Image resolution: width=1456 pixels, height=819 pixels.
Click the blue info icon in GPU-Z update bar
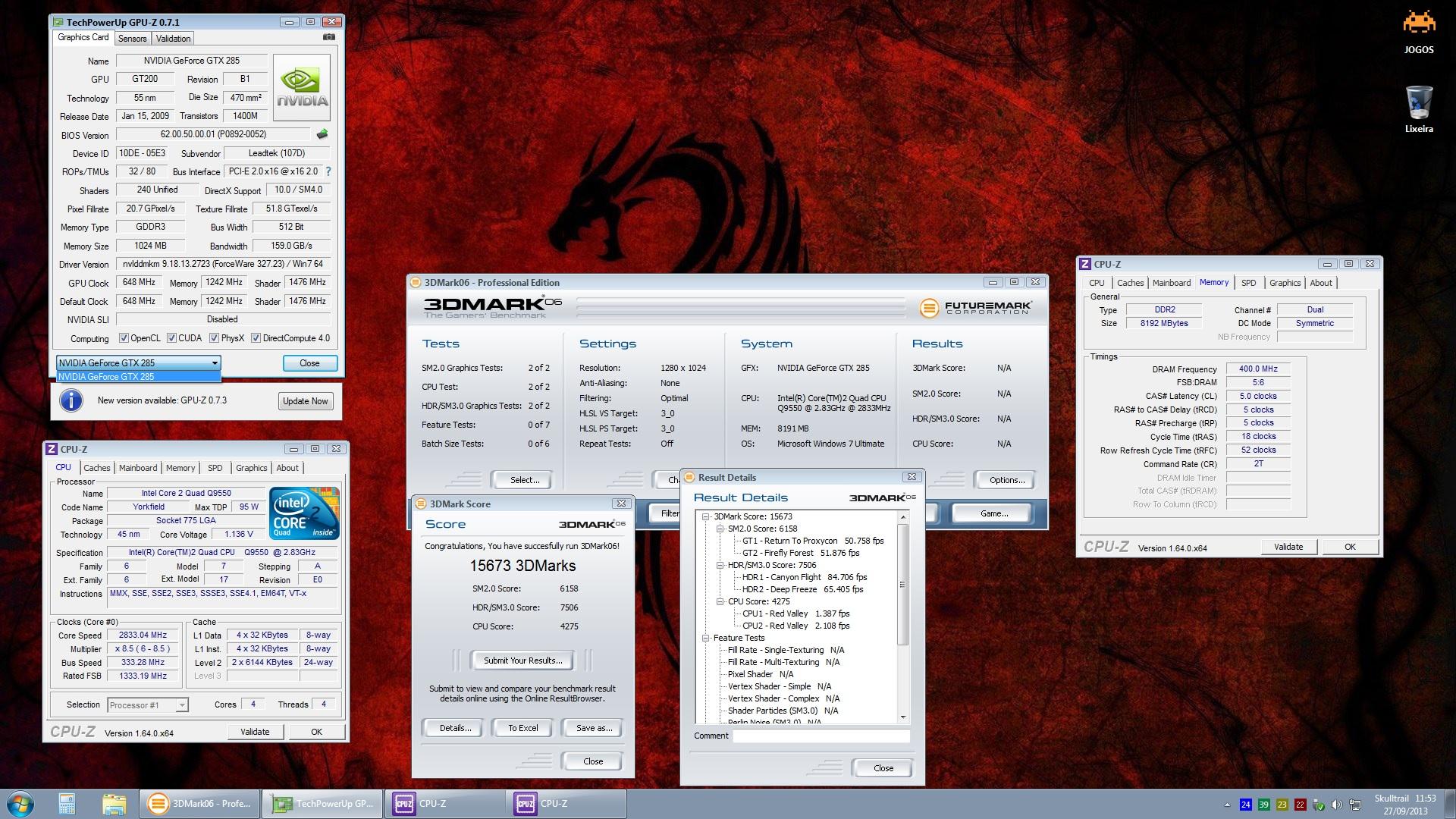[x=71, y=400]
